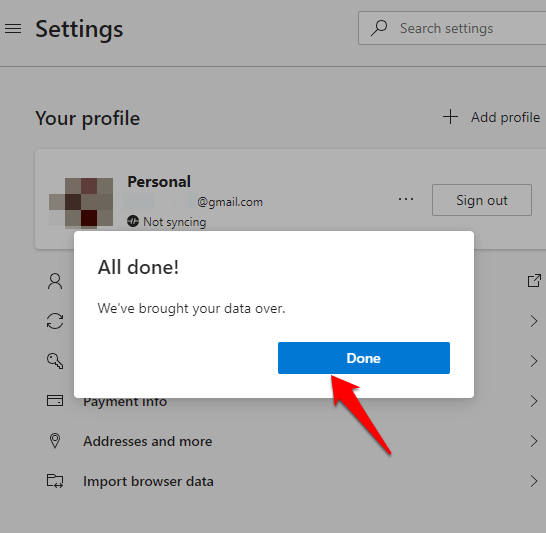This screenshot has width=546, height=533.
Task: Click the Add profile label
Action: coord(505,117)
